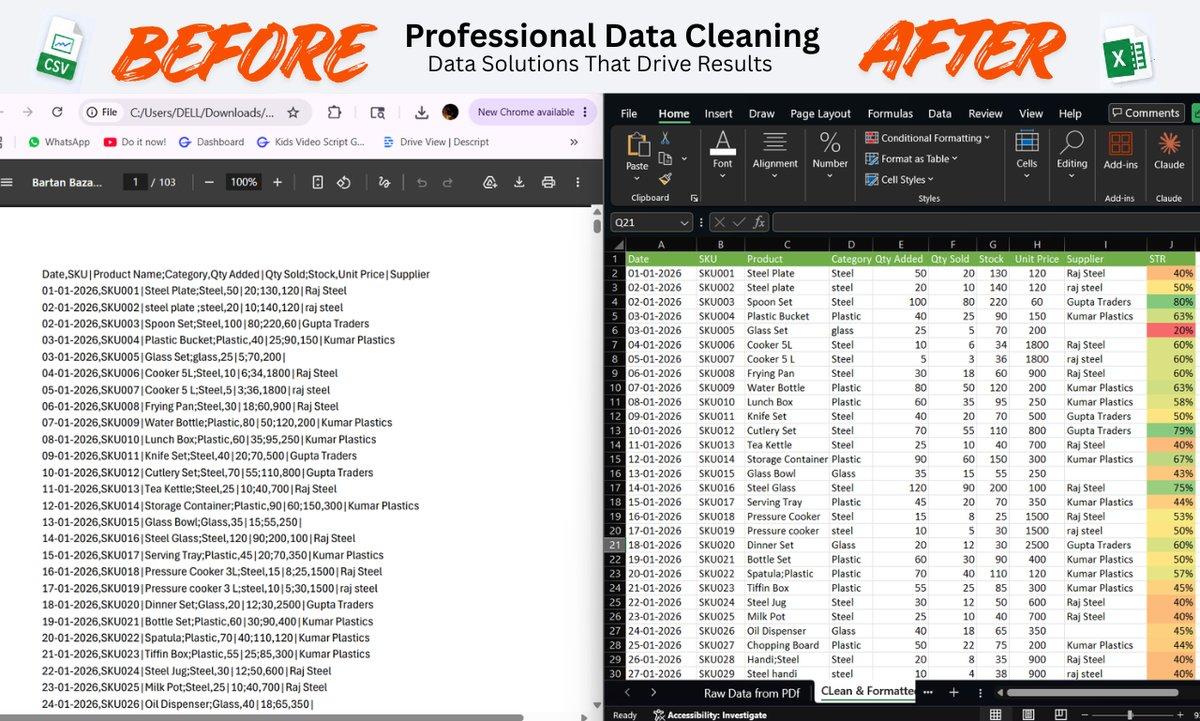Select column J header in Excel
Image resolution: width=1200 pixels, height=721 pixels.
click(1171, 244)
